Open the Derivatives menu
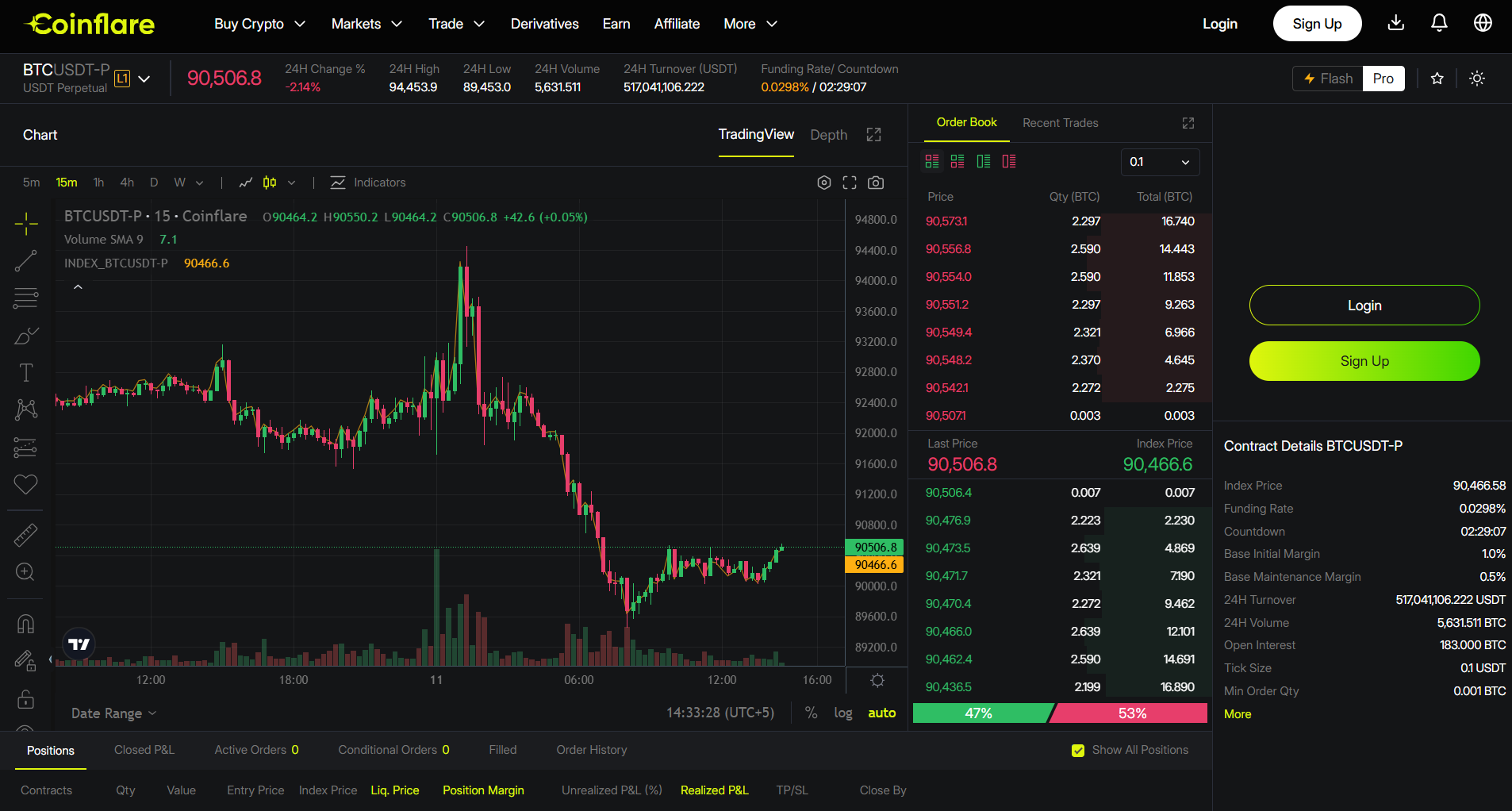Viewport: 1512px width, 811px height. tap(544, 24)
